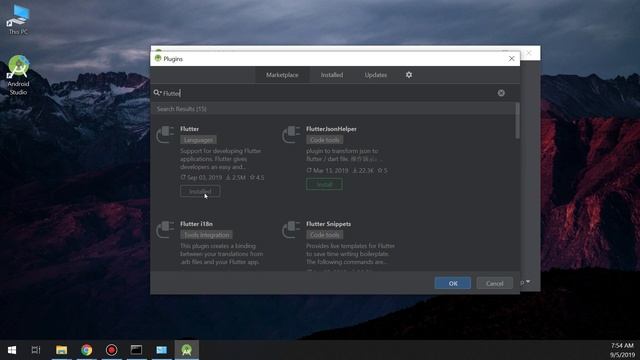
Task: Click the Flutter Snippets plugin icon
Action: click(291, 229)
